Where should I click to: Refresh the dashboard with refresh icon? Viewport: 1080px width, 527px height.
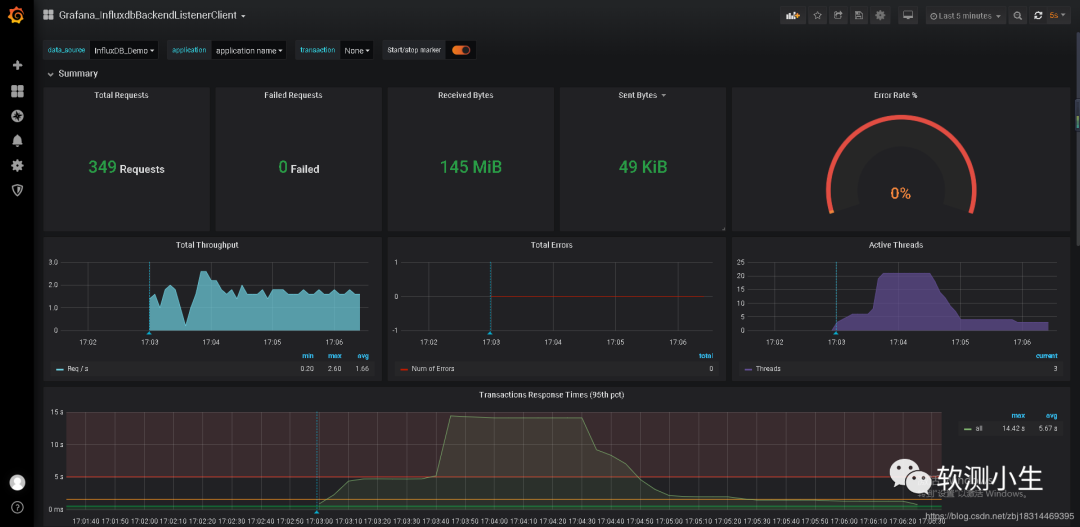(1038, 16)
